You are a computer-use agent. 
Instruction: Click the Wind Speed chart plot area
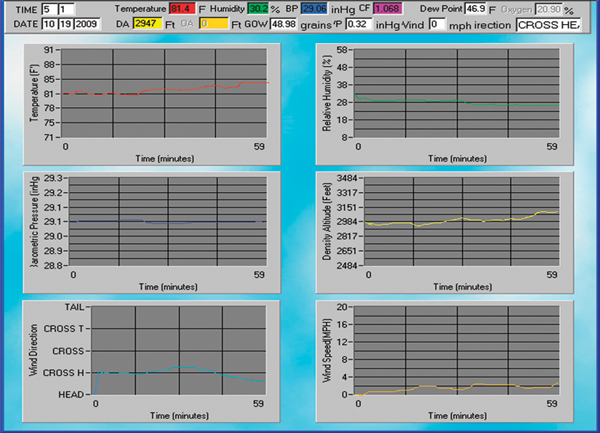click(x=457, y=351)
